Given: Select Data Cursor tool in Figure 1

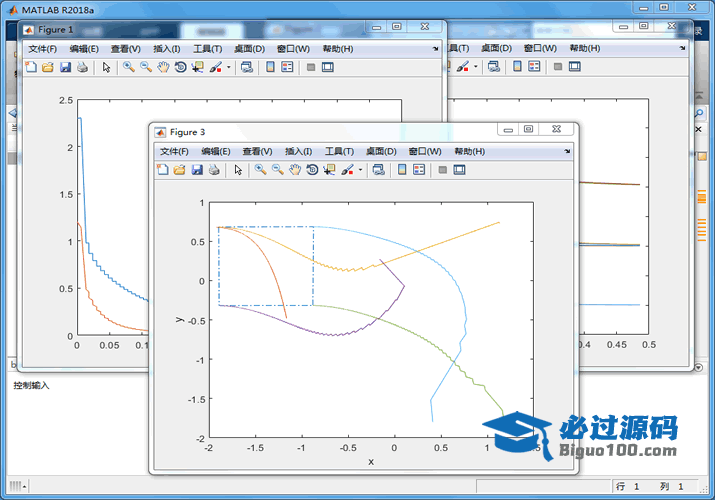Looking at the screenshot, I should pos(197,67).
